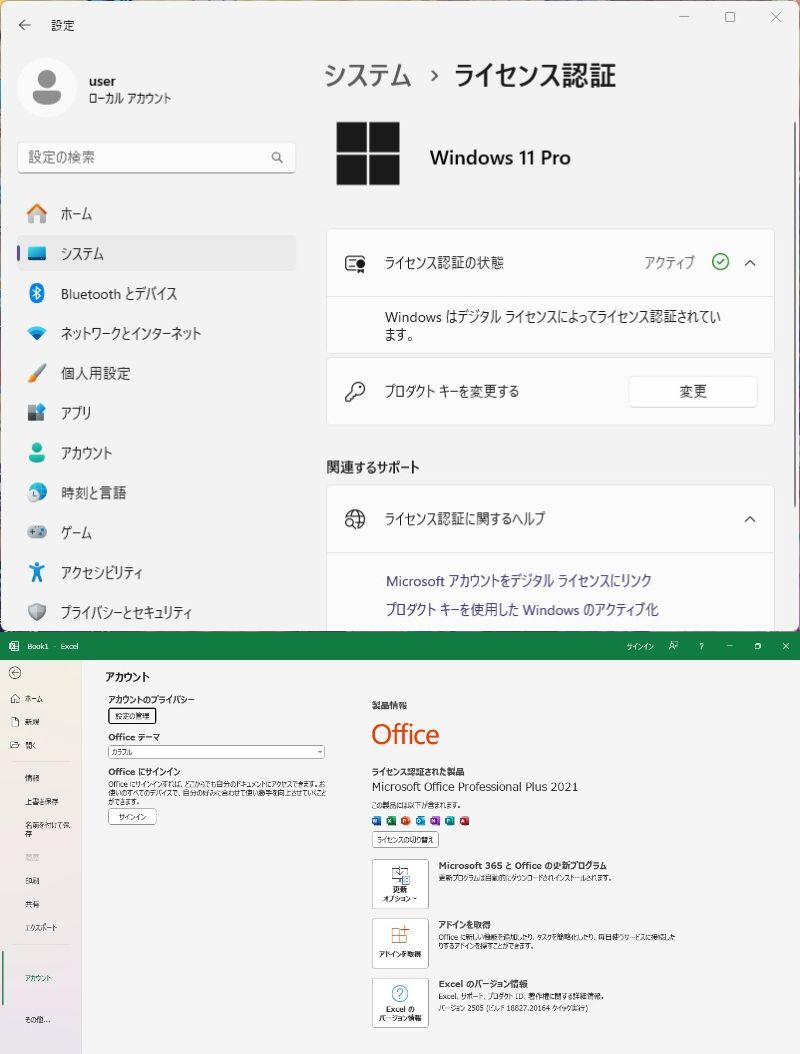
Task: Click the feedback person icon in Excel title bar
Action: [673, 646]
